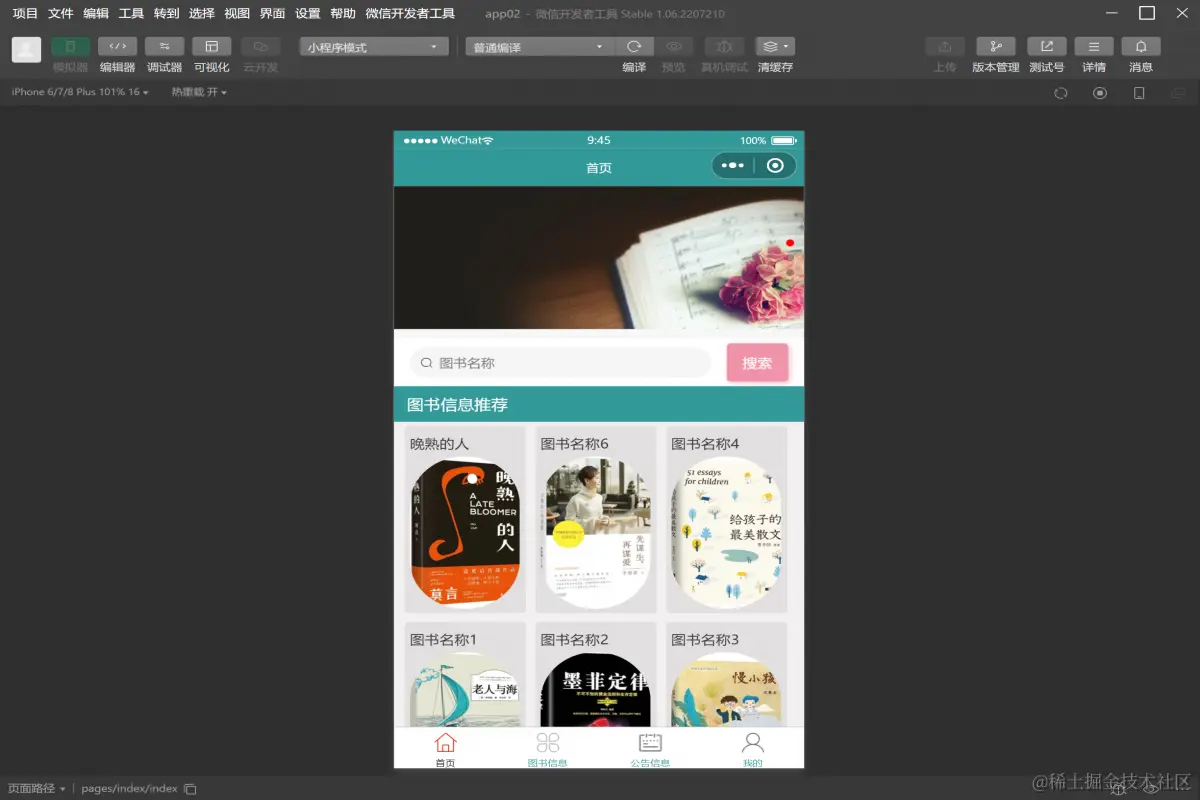Click the 清缓存 clear cache layers icon
Screen dimensions: 1200x800
pyautogui.click(x=775, y=47)
